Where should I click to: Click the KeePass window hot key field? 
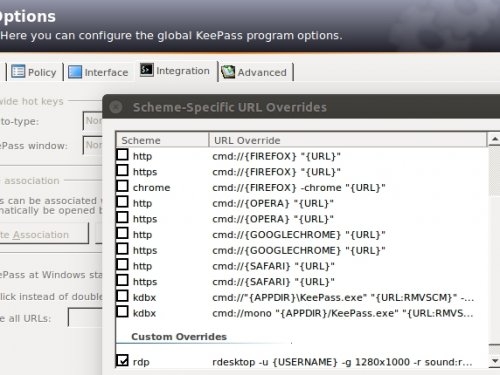point(93,145)
